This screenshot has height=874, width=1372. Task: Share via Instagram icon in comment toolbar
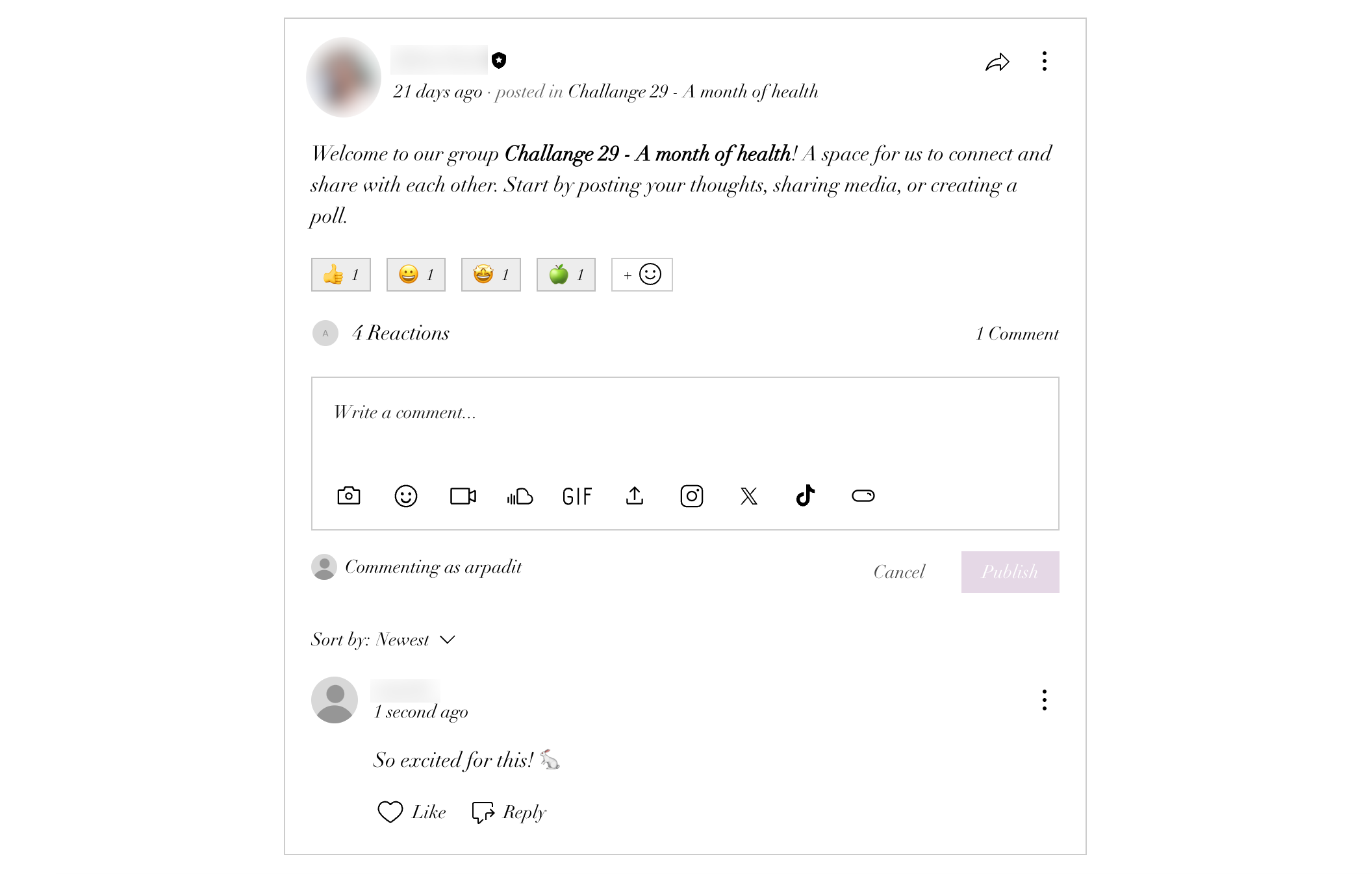[x=692, y=495]
